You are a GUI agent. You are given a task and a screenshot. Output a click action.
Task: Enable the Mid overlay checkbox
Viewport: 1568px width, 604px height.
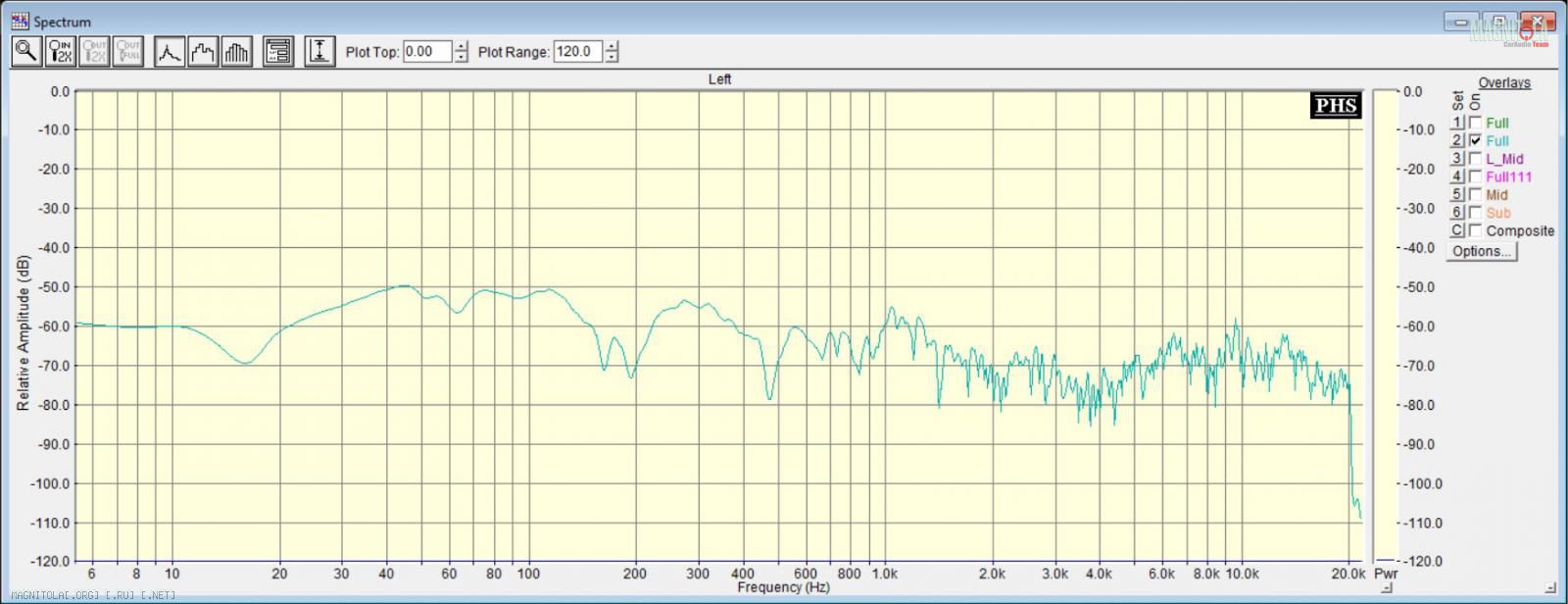1475,194
